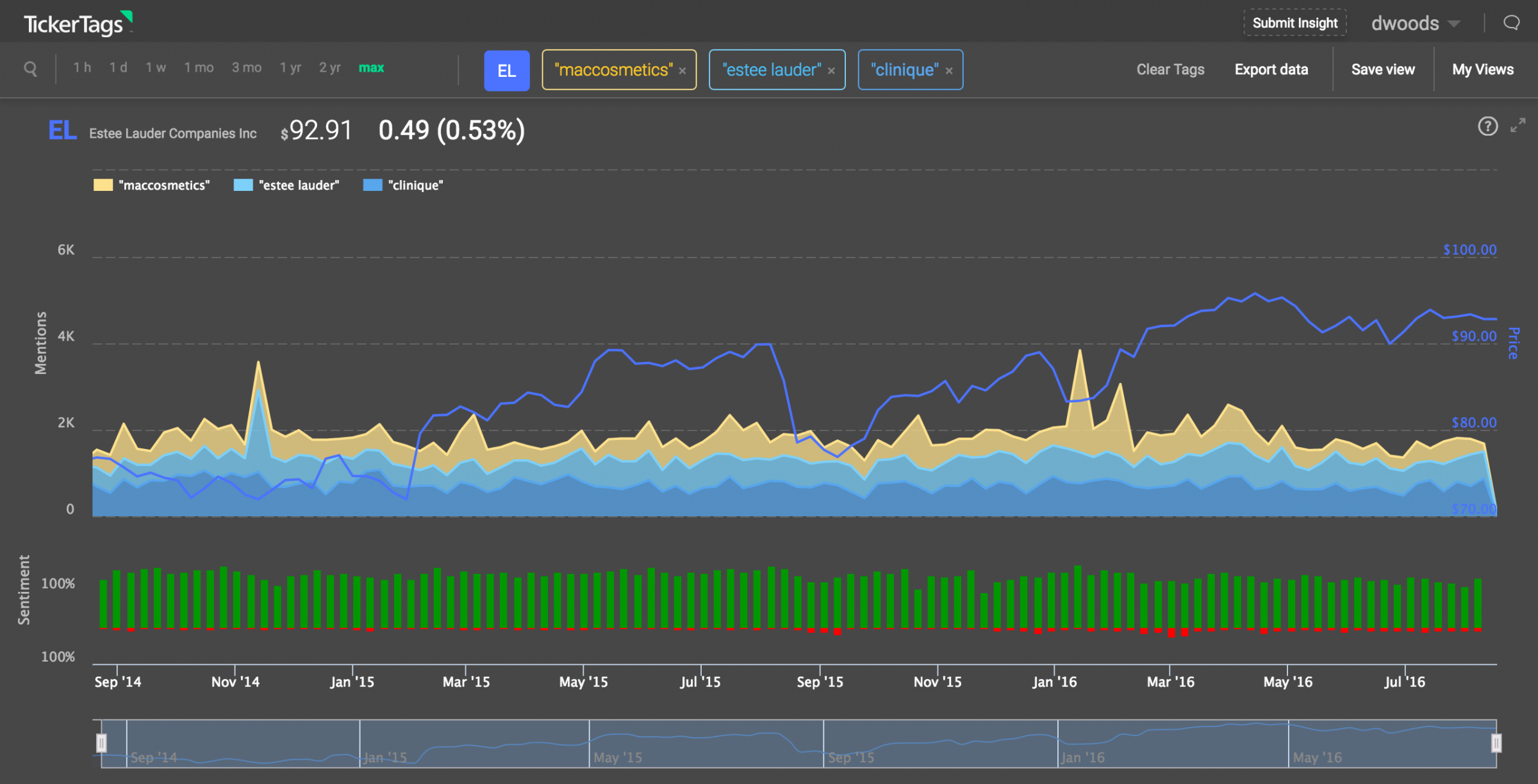This screenshot has height=784, width=1538.
Task: Click the $92.91 price value
Action: tap(317, 131)
